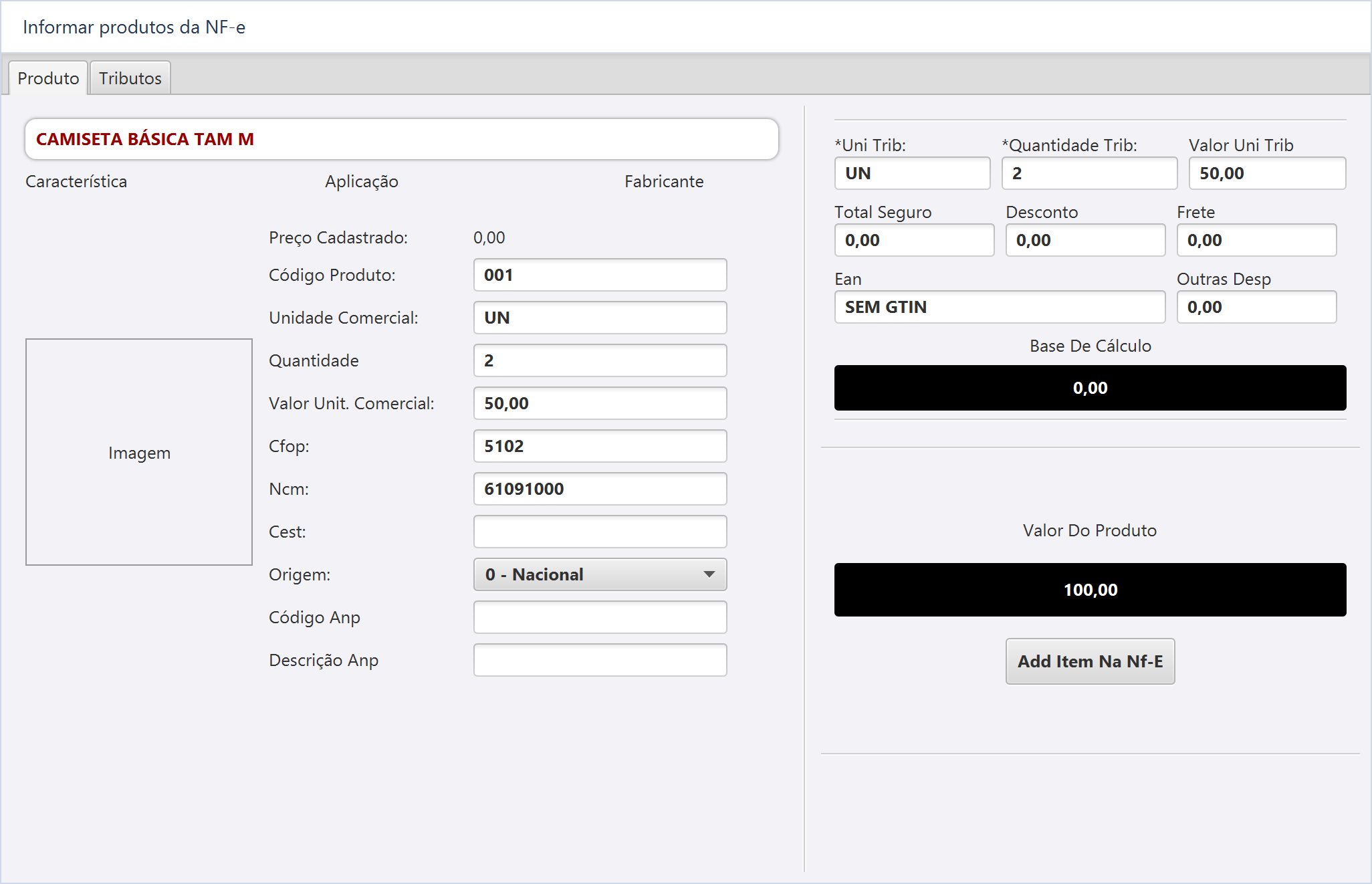Click the Ncm field
Viewport: 1372px width, 884px height.
coord(600,489)
